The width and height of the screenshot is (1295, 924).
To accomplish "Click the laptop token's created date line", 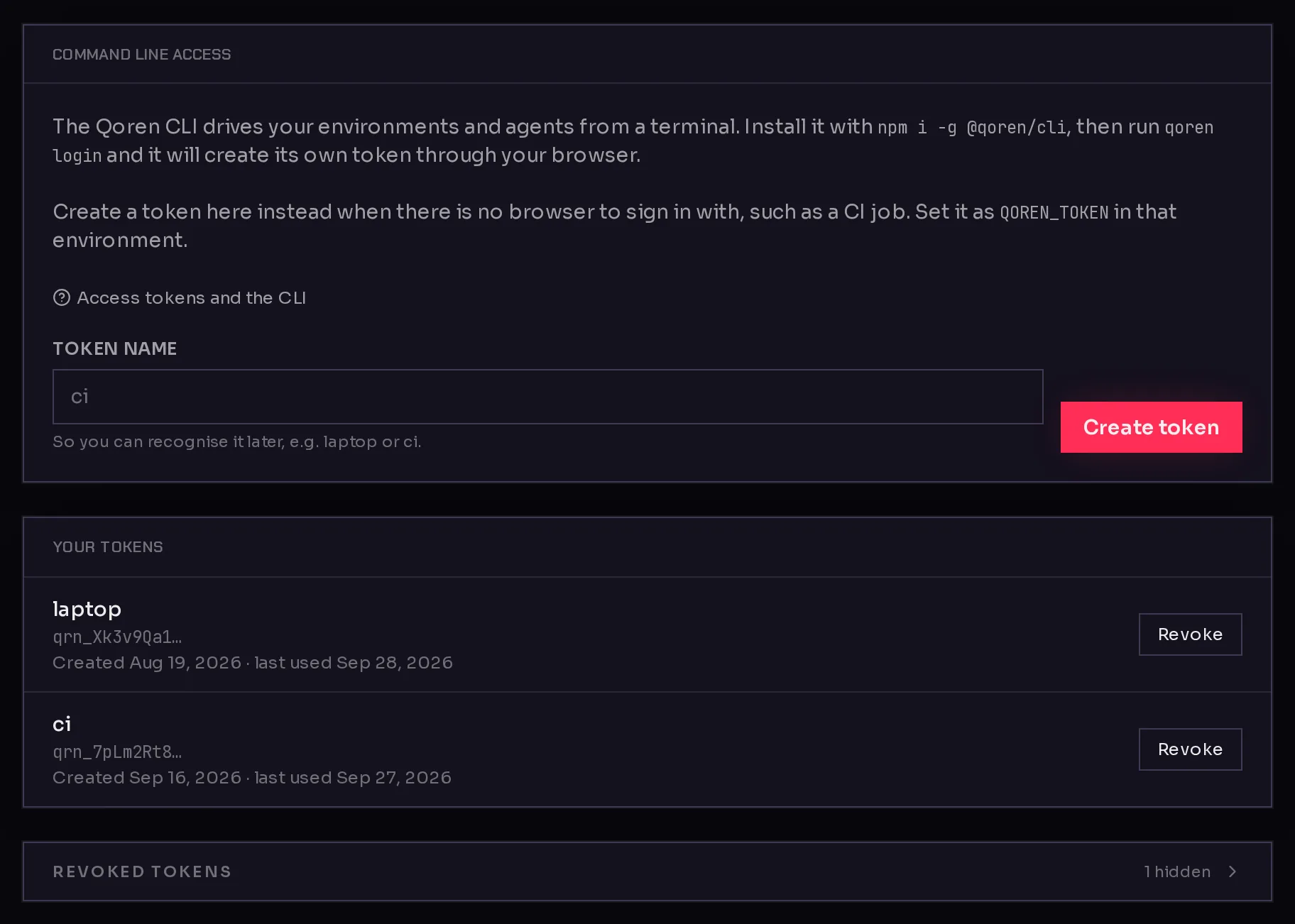I will [253, 663].
